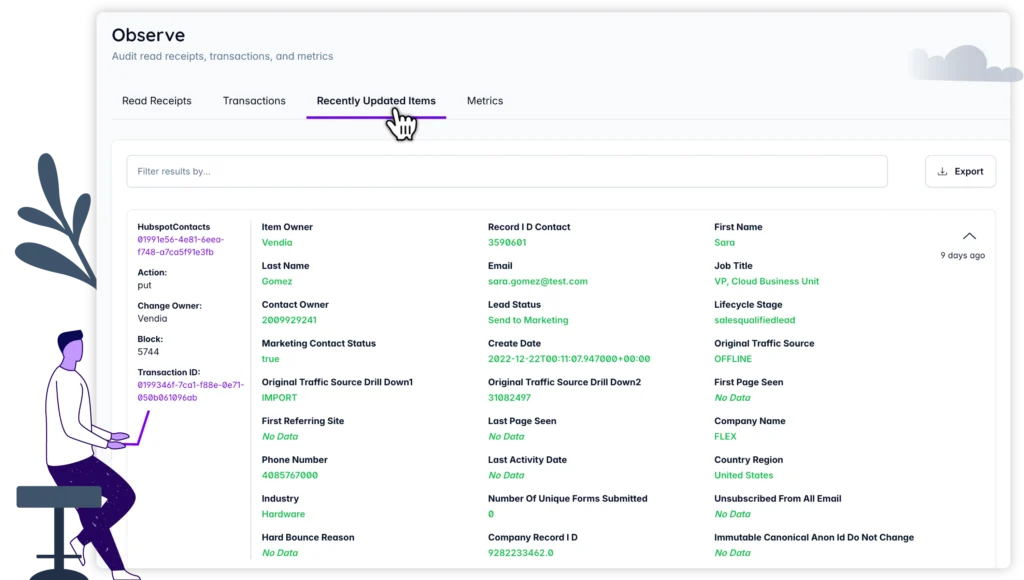The image size is (1024, 580).
Task: Switch to the Transactions tab
Action: (254, 101)
